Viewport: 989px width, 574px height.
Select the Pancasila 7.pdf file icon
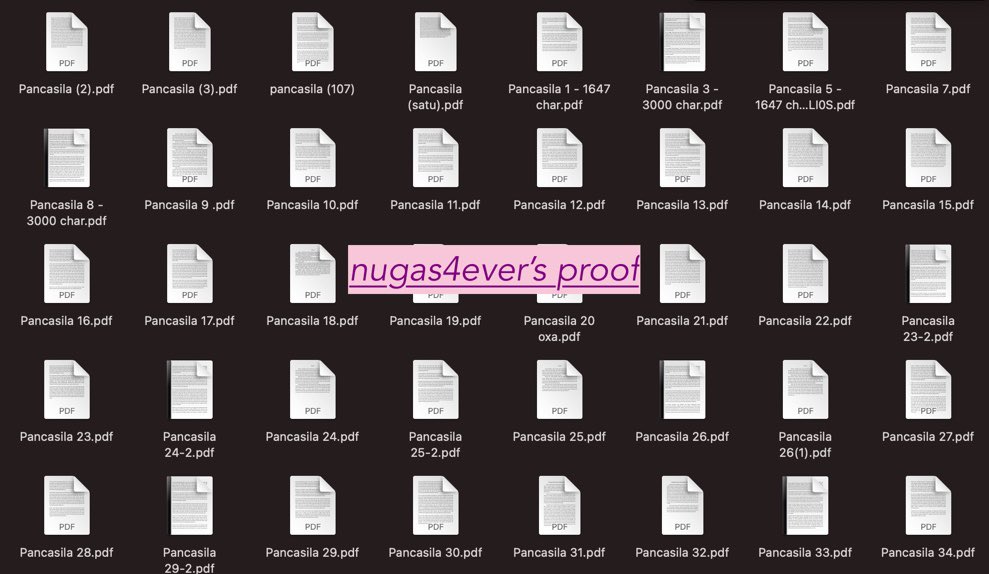coord(928,42)
